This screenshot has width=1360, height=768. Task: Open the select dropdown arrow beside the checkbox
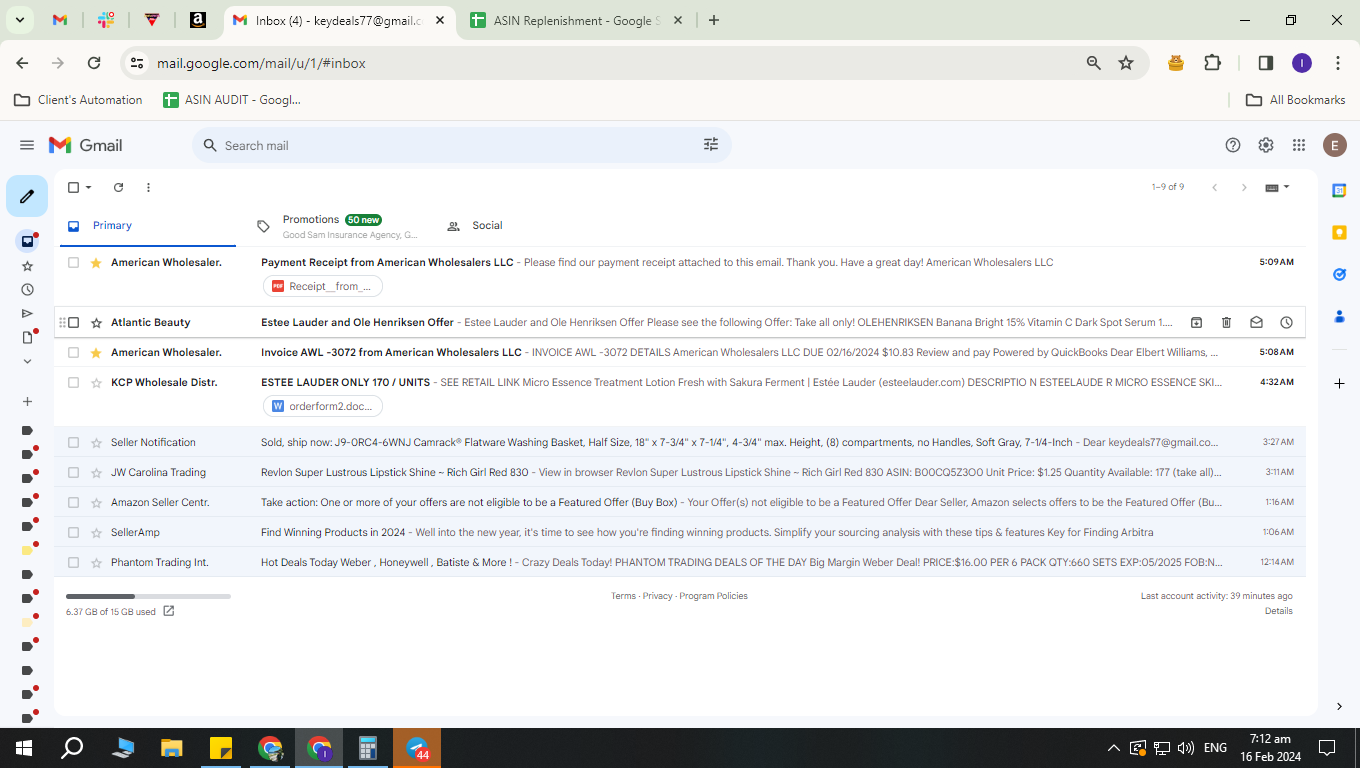(x=88, y=187)
